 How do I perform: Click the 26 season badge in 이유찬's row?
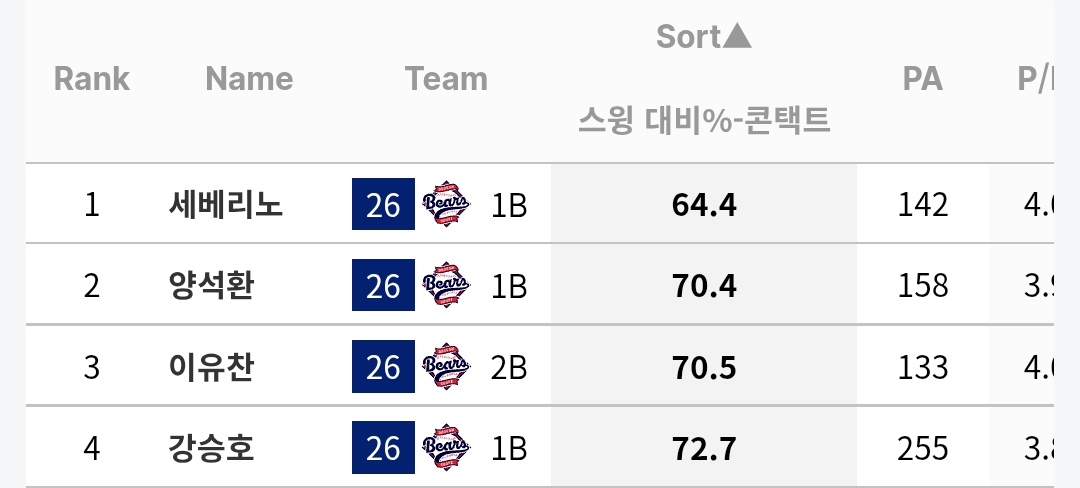[383, 366]
